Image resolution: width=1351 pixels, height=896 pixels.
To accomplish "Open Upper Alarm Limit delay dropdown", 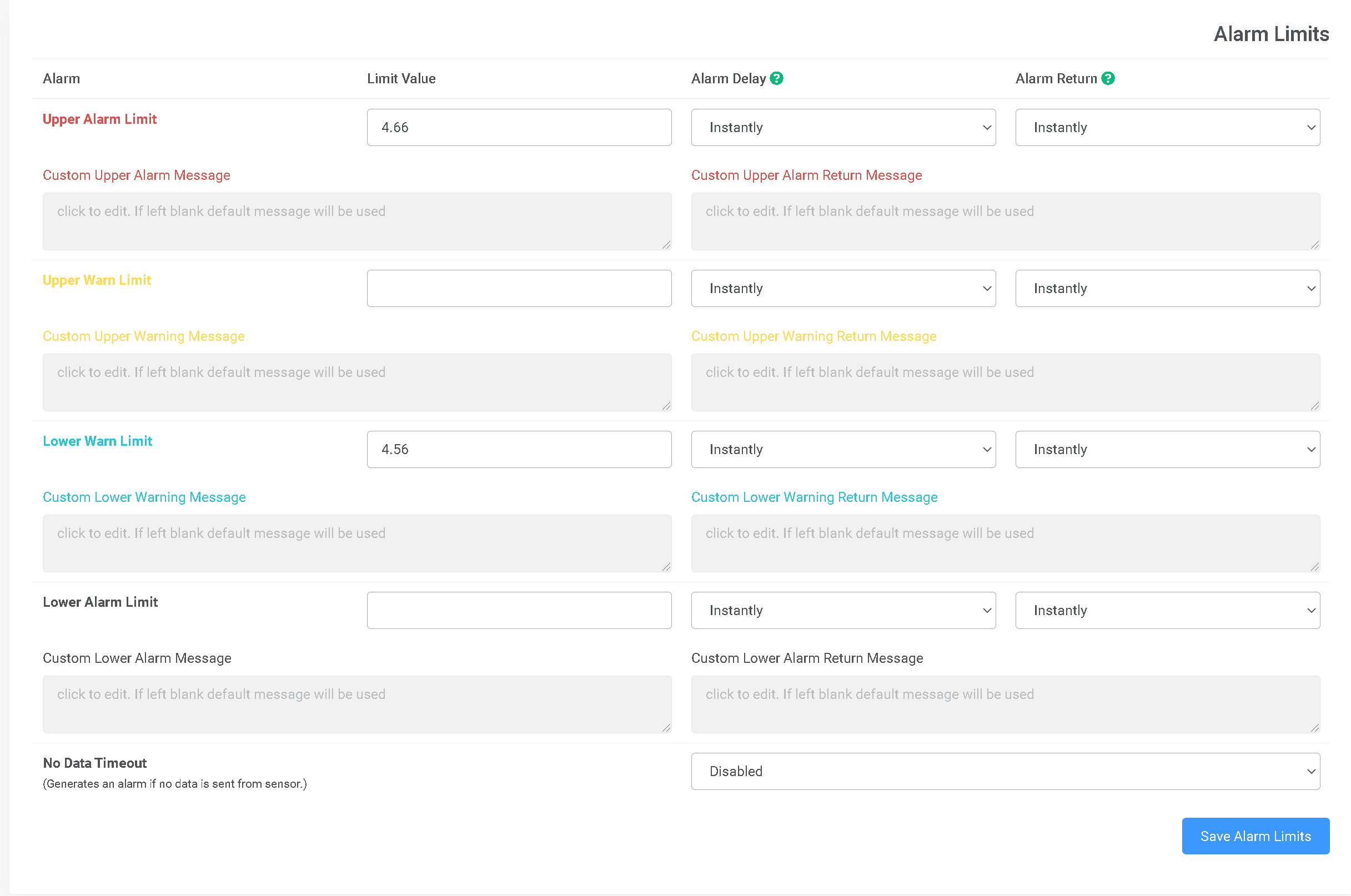I will click(843, 128).
